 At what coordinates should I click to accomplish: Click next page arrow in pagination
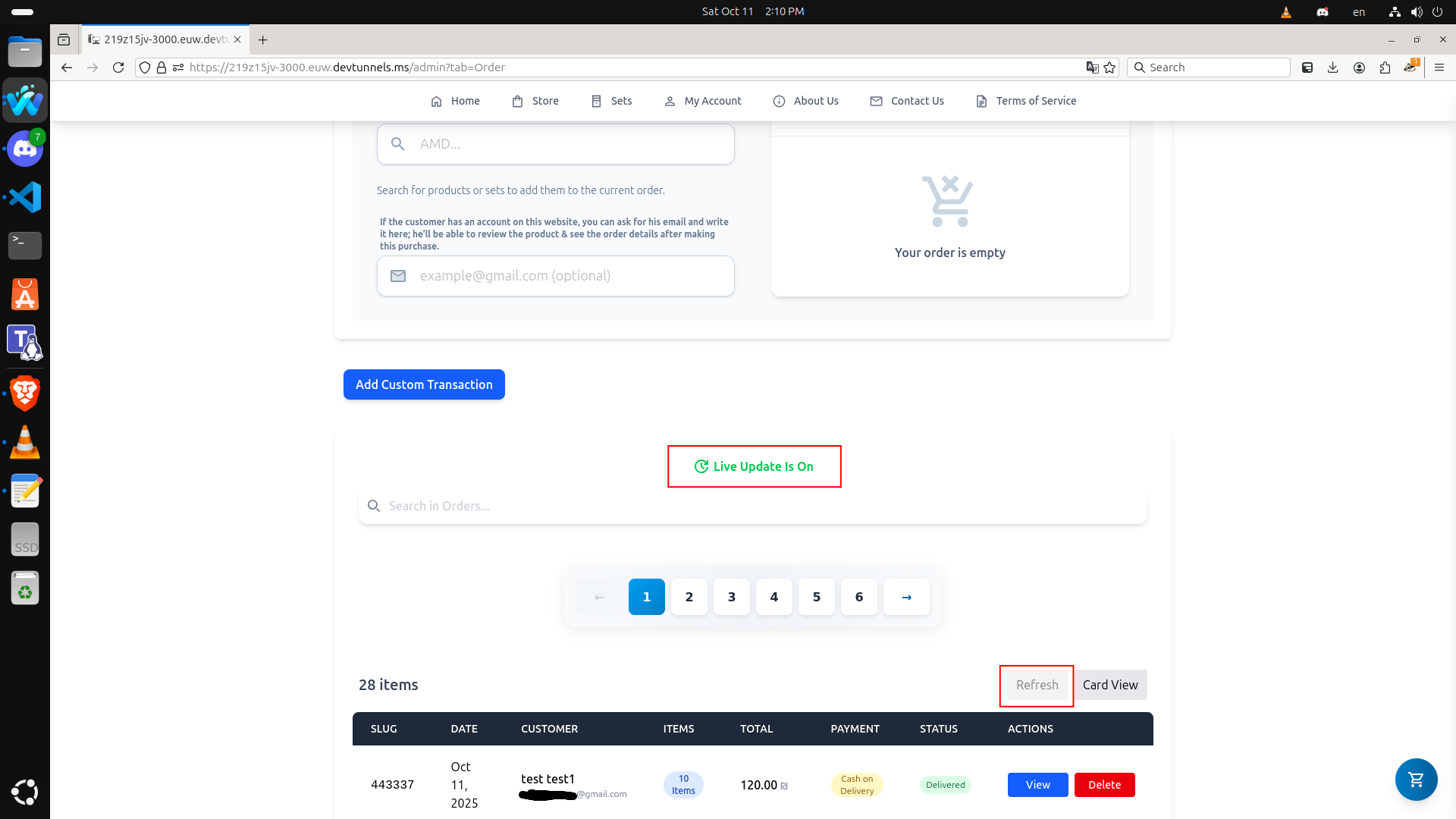(x=906, y=597)
